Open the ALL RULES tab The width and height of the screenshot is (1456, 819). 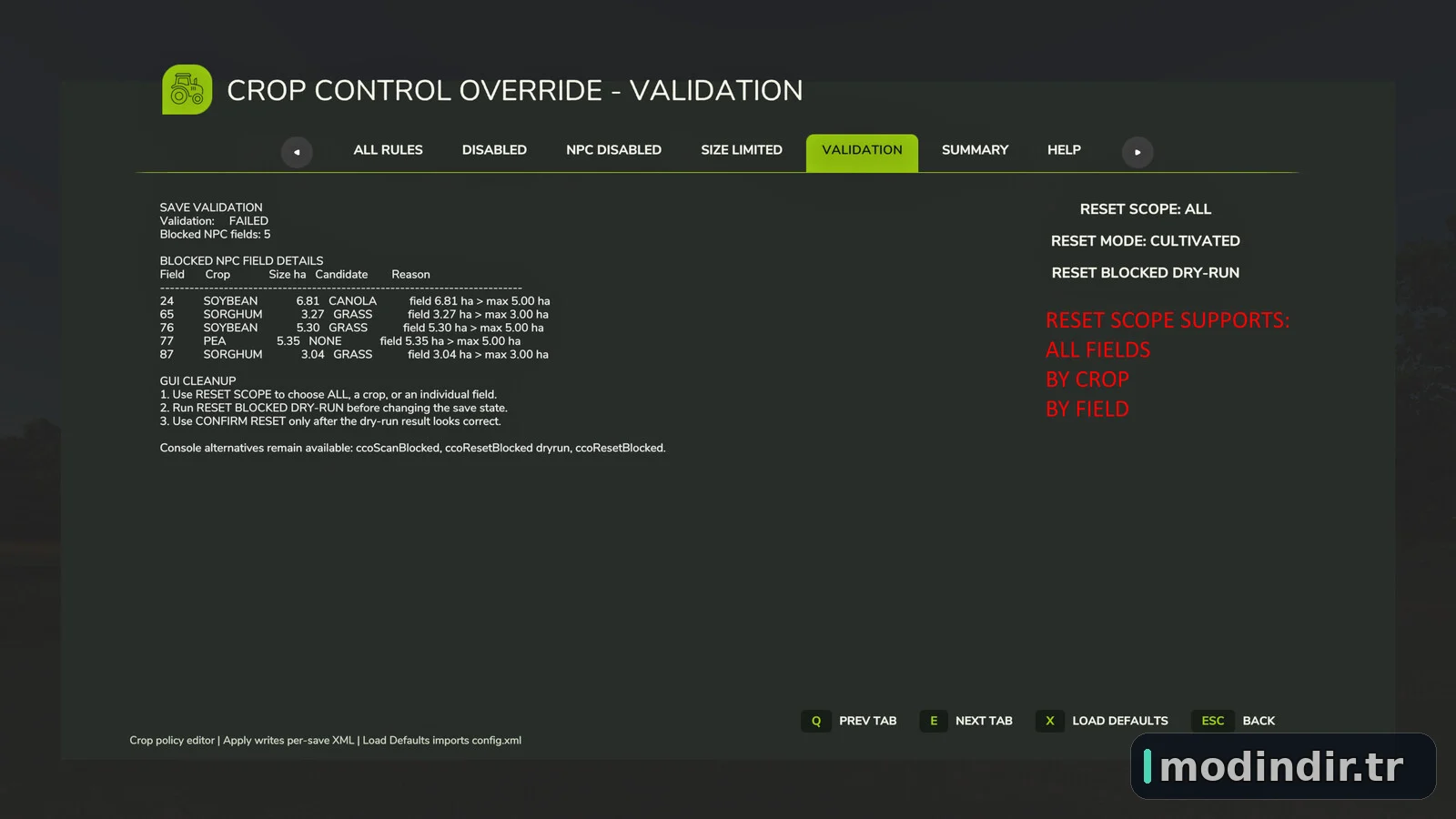tap(388, 150)
